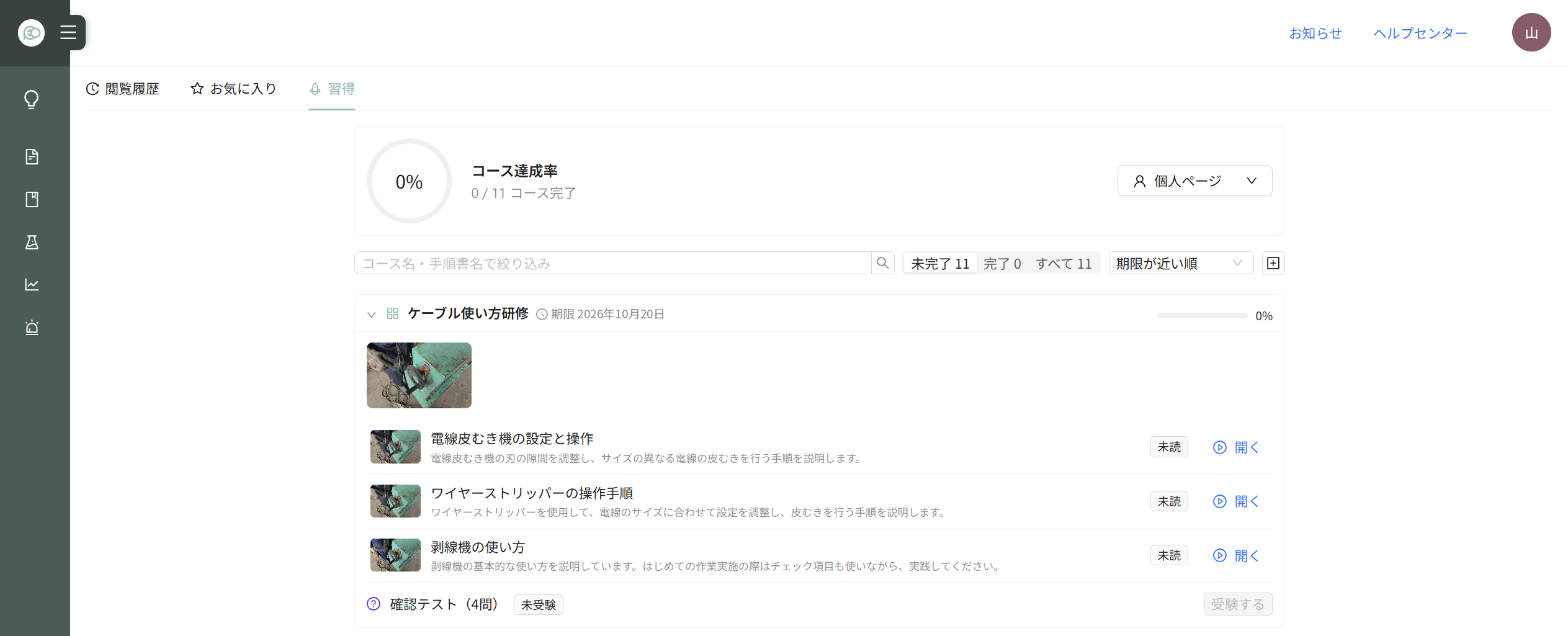The height and width of the screenshot is (636, 1568).
Task: Click the grid icon beside ケーブル使い方研修
Action: pos(393,313)
